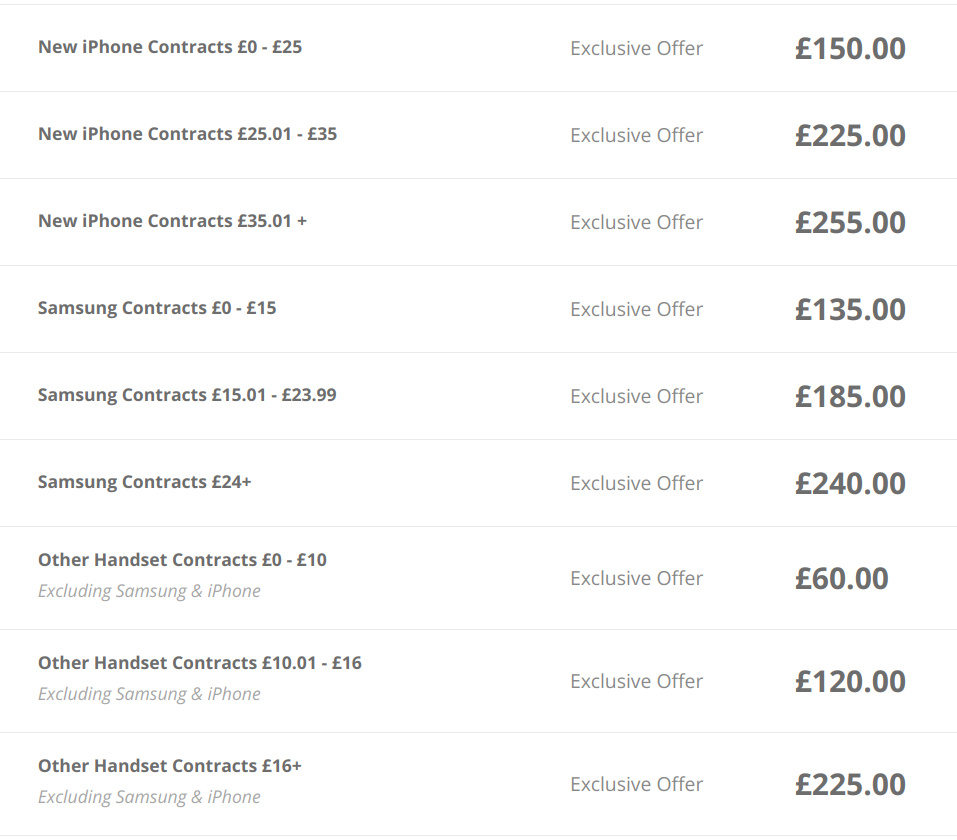Open New iPhone Contracts £35.01 + offer
This screenshot has height=840, width=957.
[x=172, y=221]
